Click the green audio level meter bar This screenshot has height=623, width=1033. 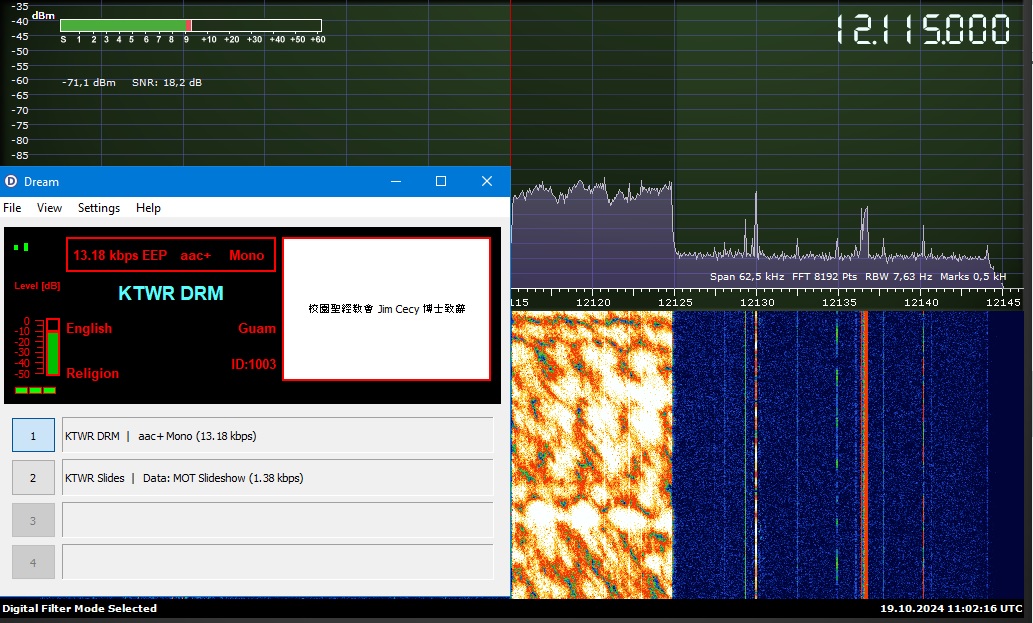(x=53, y=348)
